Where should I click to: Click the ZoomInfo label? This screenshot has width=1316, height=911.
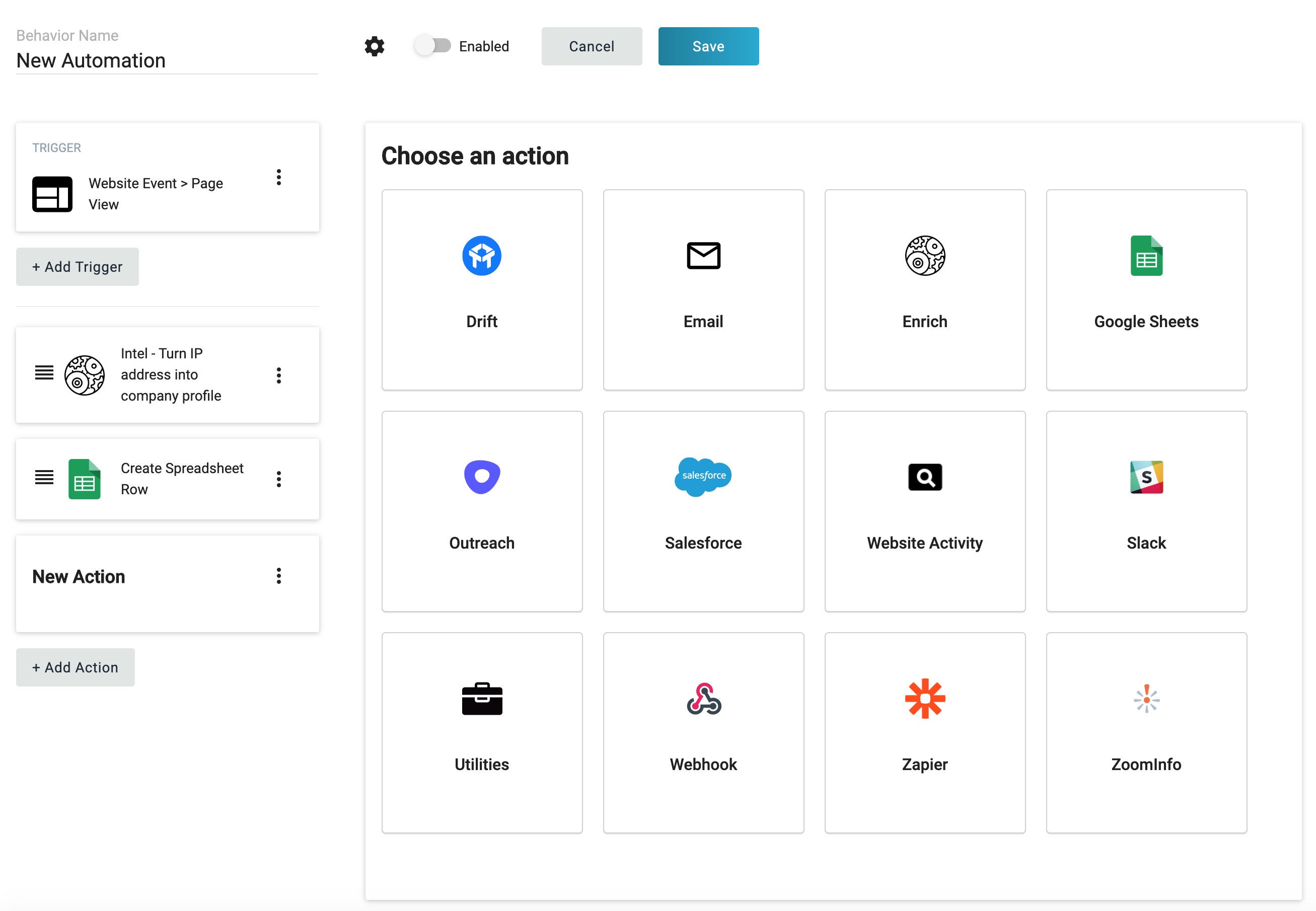(x=1146, y=765)
